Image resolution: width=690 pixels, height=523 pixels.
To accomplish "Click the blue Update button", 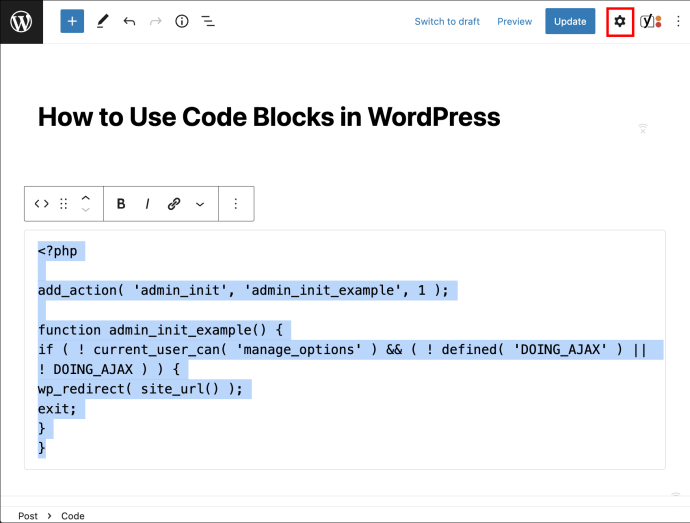I will 570,21.
